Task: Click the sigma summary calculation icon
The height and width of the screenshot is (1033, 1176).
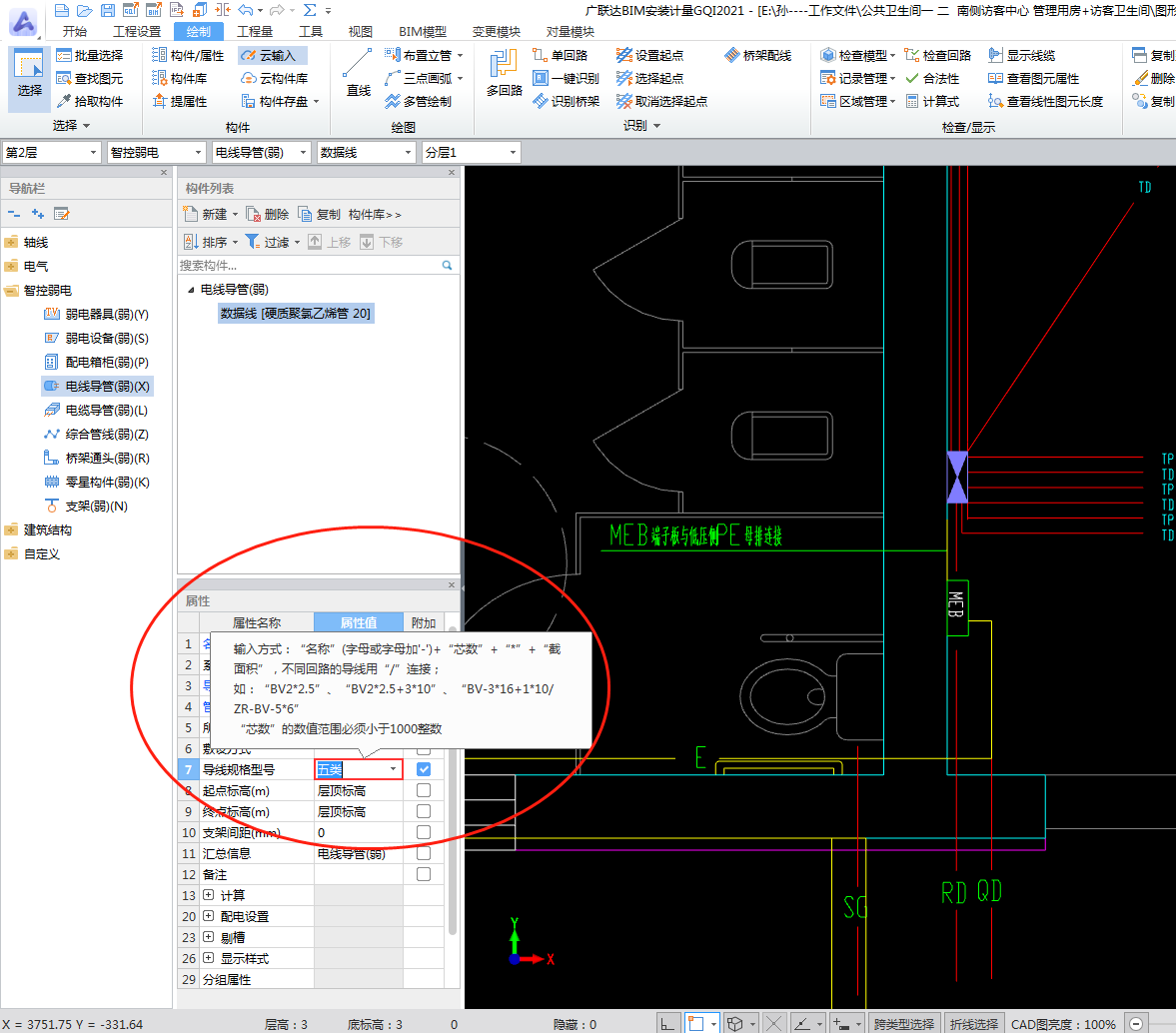Action: click(x=310, y=11)
